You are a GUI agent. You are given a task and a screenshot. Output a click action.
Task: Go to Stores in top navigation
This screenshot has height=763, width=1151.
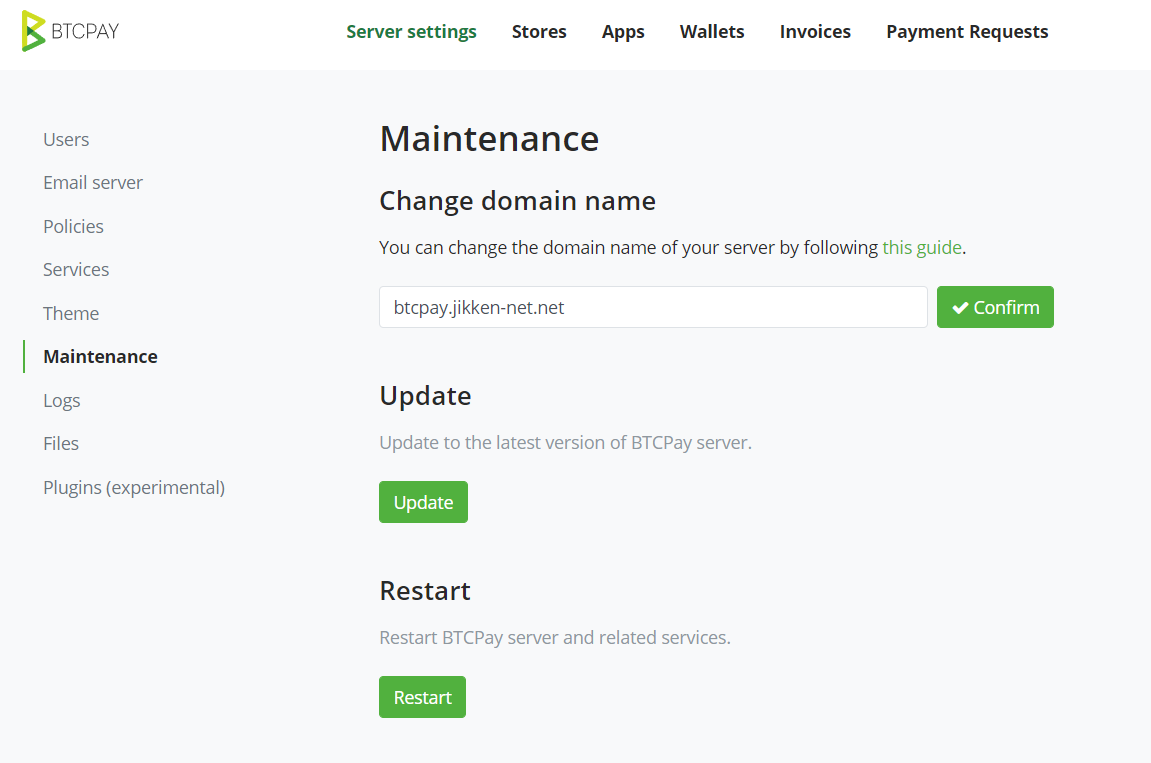(x=539, y=32)
